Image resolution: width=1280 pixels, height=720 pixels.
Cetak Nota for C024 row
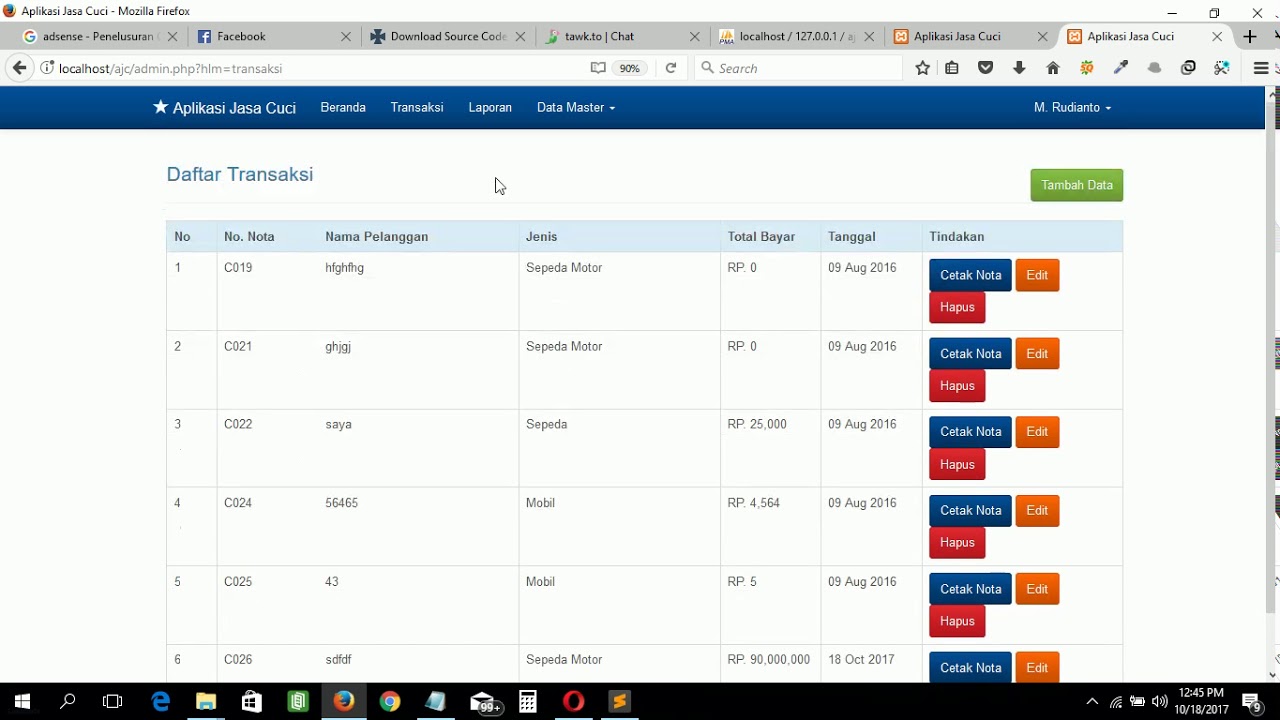(x=970, y=511)
